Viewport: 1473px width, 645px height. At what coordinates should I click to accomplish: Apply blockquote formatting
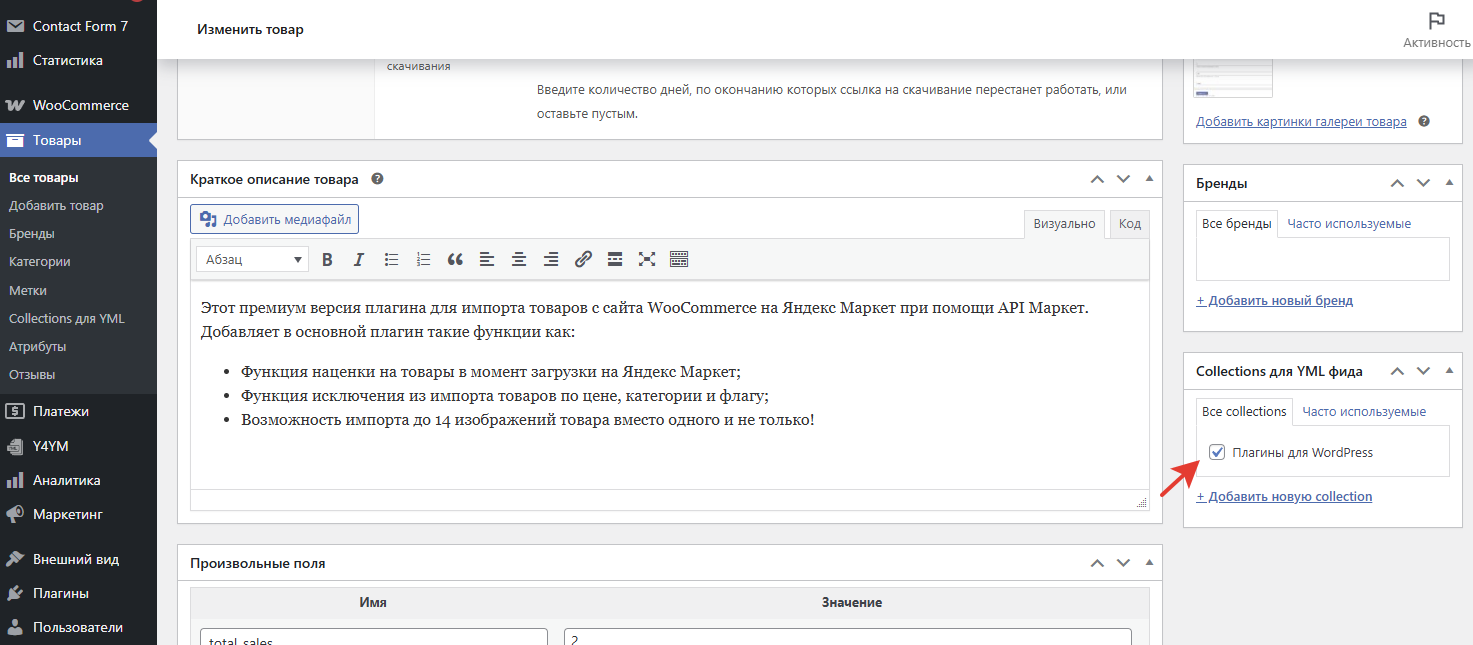(455, 260)
